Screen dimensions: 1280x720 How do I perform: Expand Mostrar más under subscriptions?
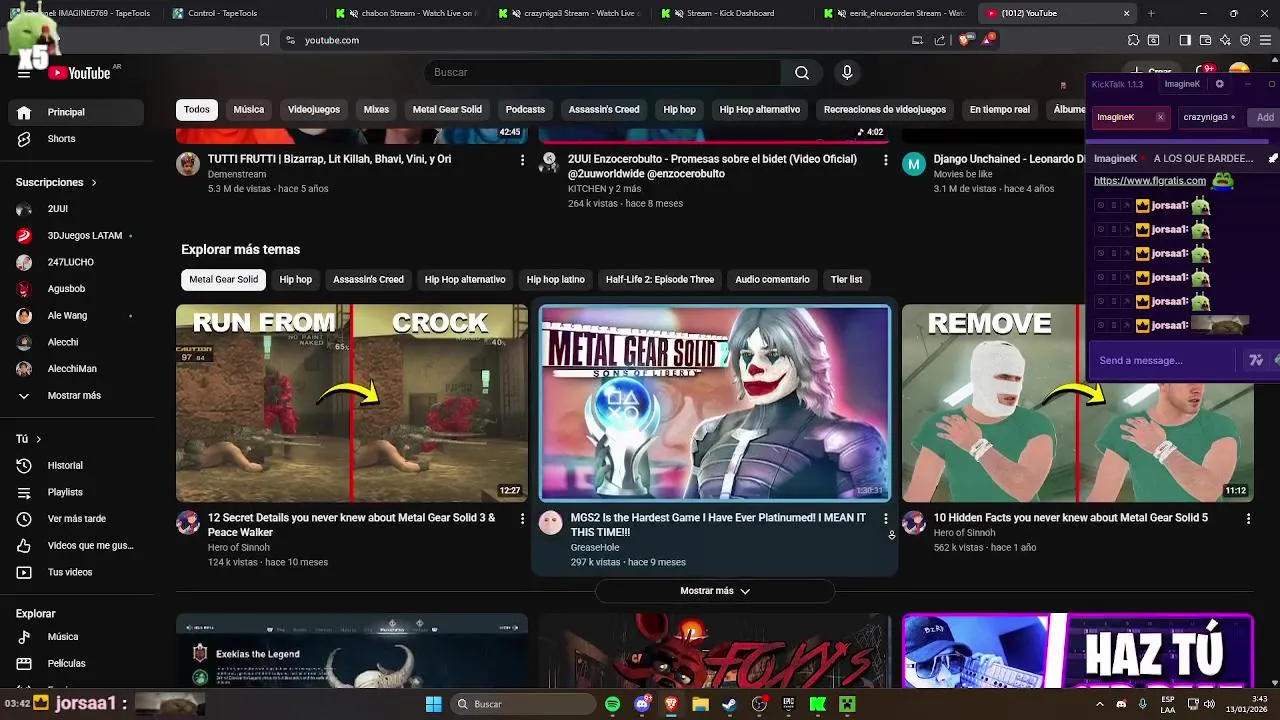tap(76, 396)
